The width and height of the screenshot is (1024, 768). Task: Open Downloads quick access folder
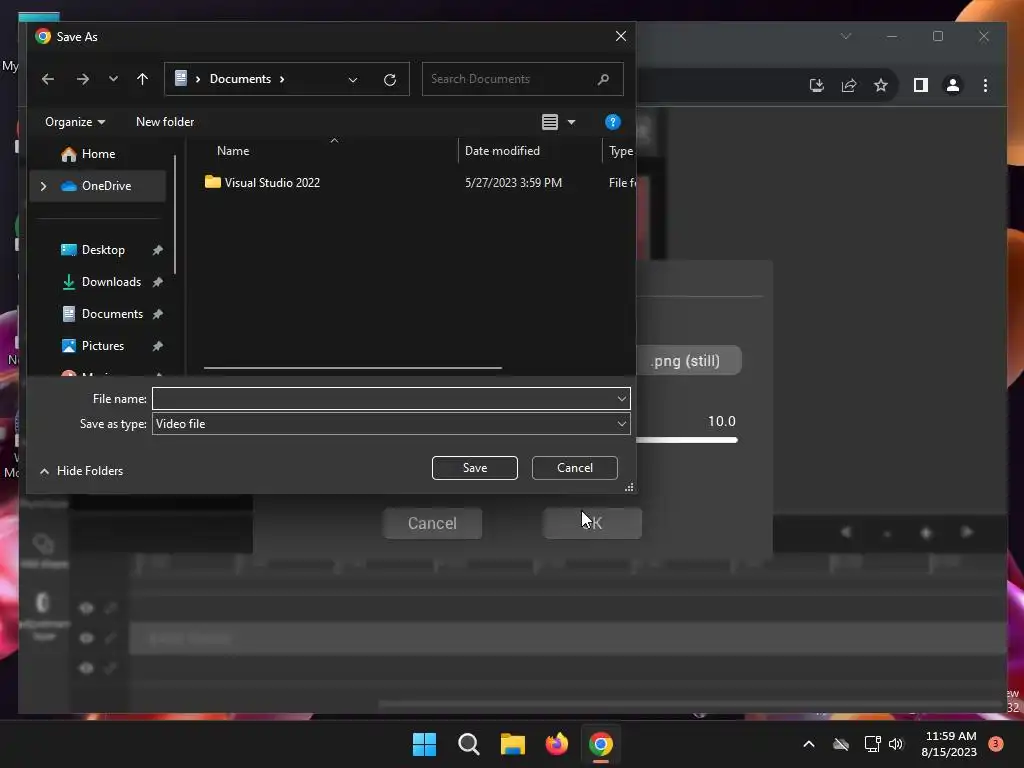coord(111,282)
